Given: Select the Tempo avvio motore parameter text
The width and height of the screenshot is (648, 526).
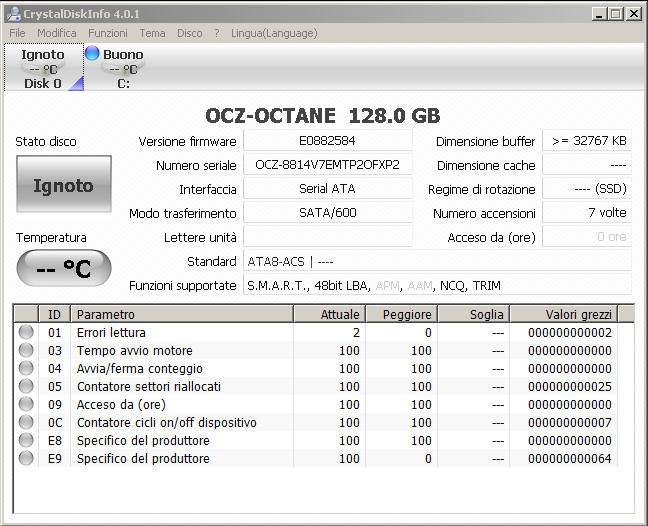Looking at the screenshot, I should click(x=135, y=350).
